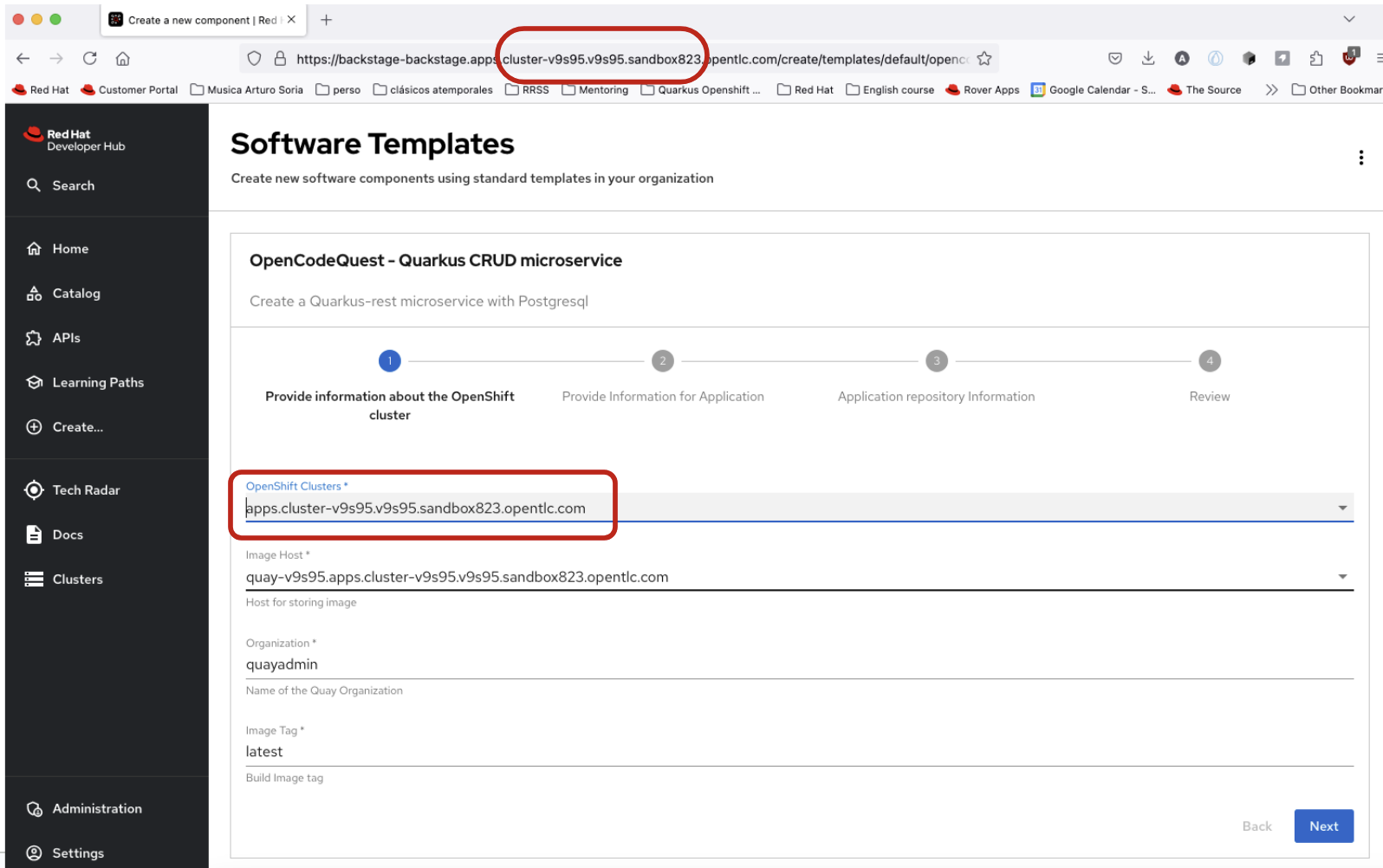Viewport: 1383px width, 868px height.
Task: Select step 2 Provide Information for Application
Action: (x=663, y=377)
